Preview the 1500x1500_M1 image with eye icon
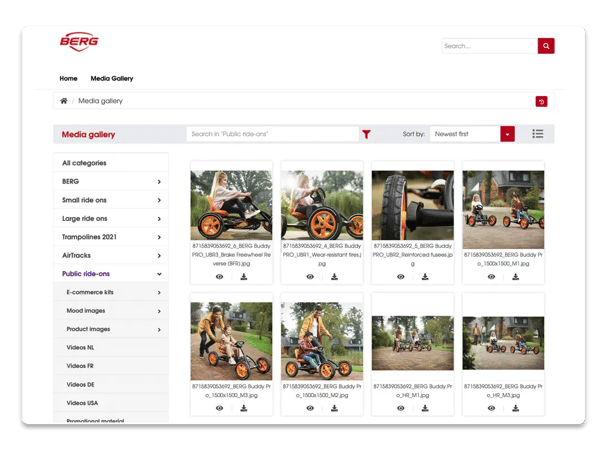This screenshot has width=600, height=450. pos(491,277)
